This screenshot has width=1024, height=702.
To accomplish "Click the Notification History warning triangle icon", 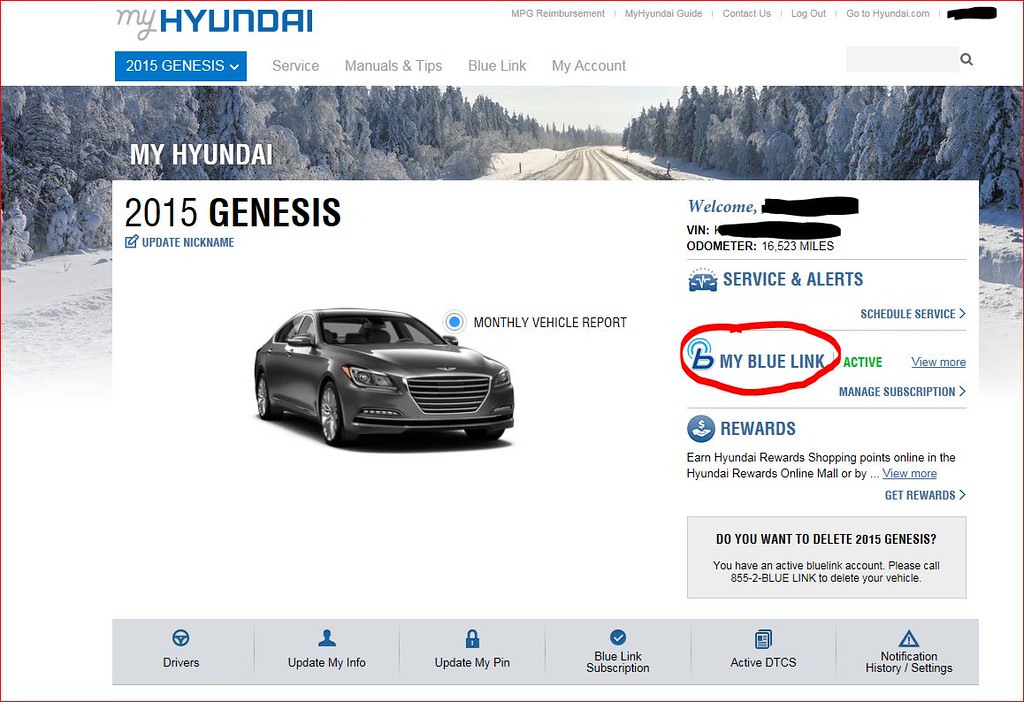I will pos(909,638).
